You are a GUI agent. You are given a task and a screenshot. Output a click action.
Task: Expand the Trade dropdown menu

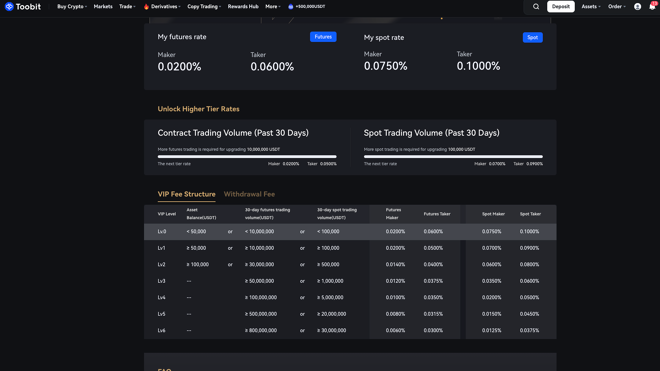[127, 7]
